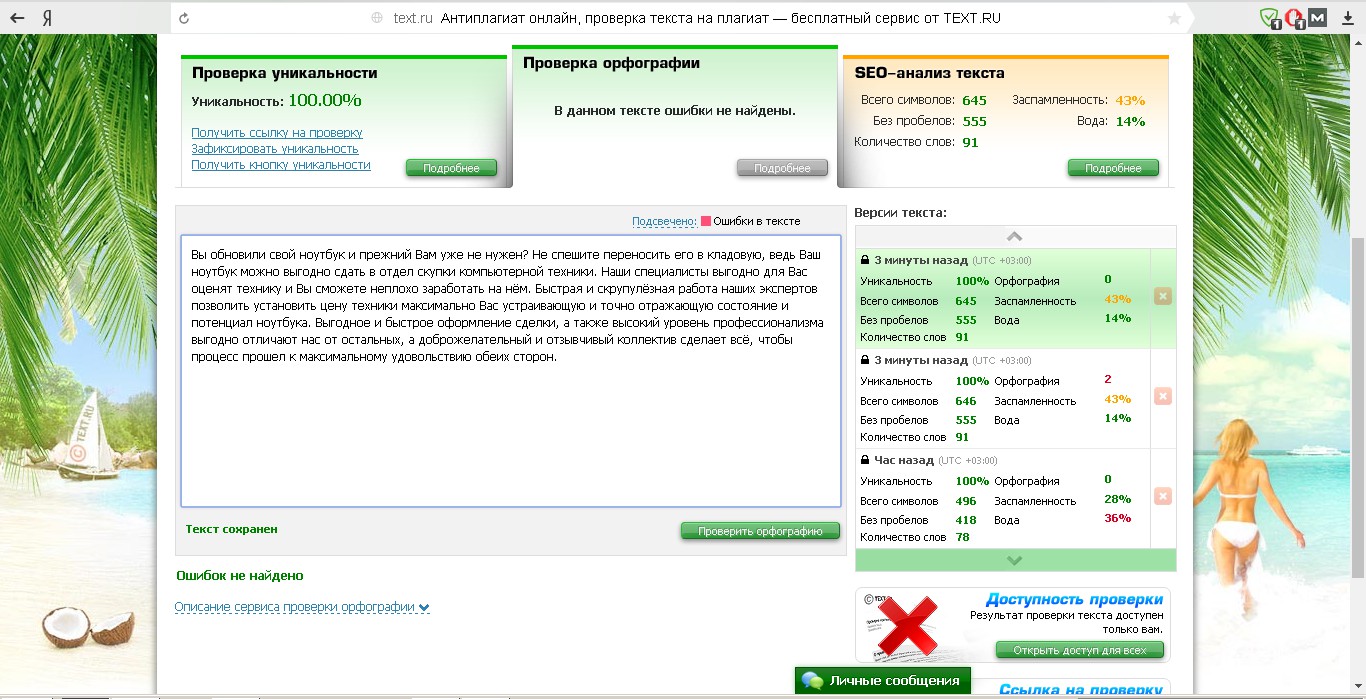Open the red Opera-style extension icon
The width and height of the screenshot is (1366, 699).
(1294, 18)
